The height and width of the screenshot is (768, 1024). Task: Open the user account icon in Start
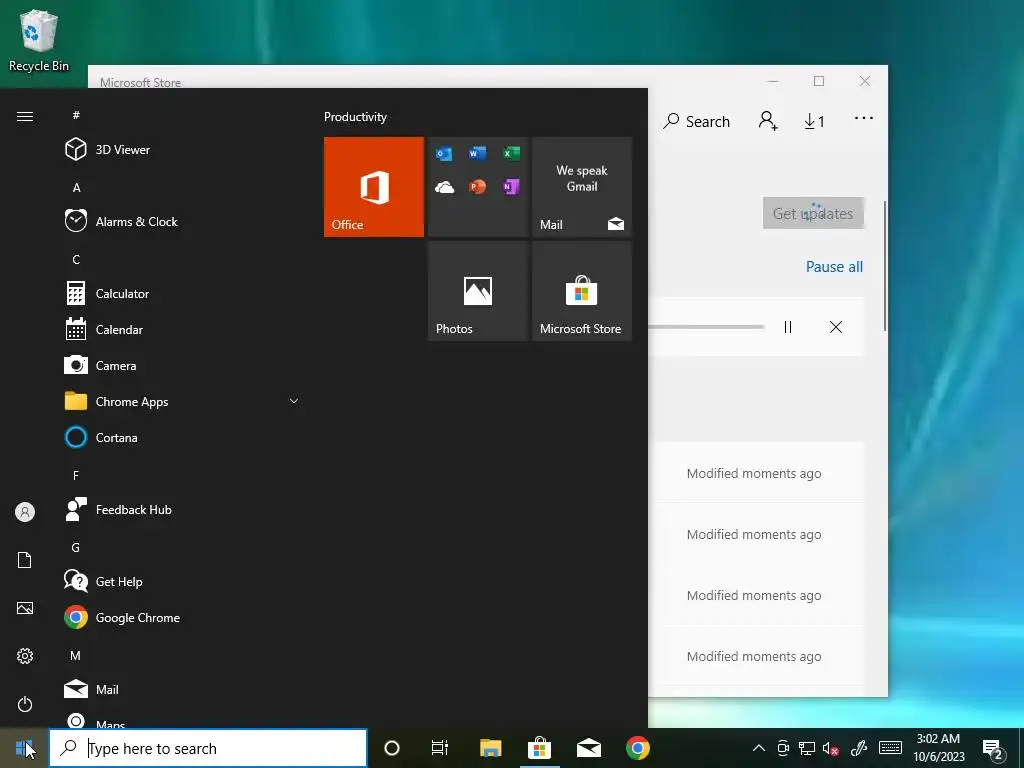[x=25, y=512]
